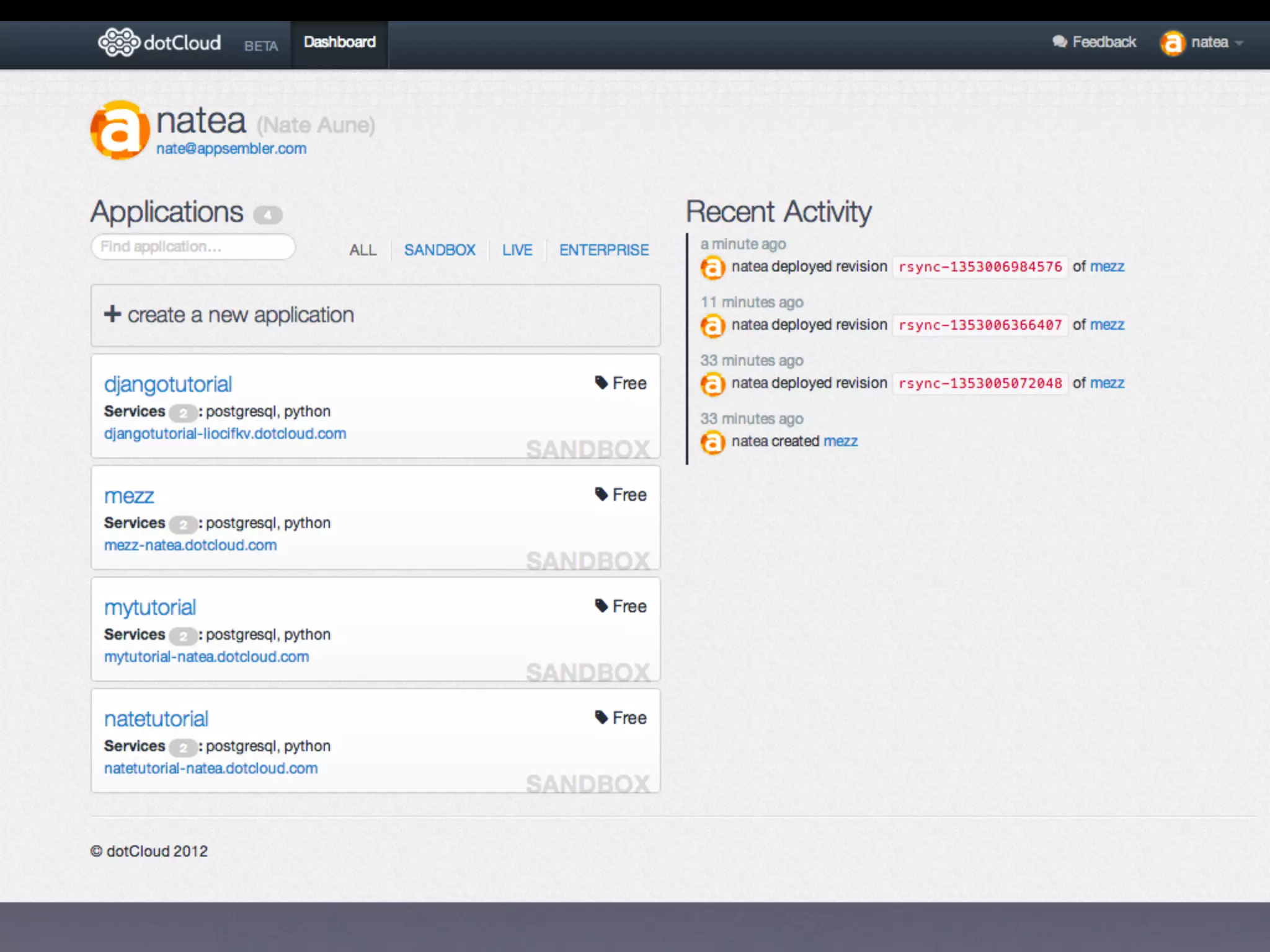Click the large natea profile avatar
Screen dimensions: 1270x952
point(120,130)
